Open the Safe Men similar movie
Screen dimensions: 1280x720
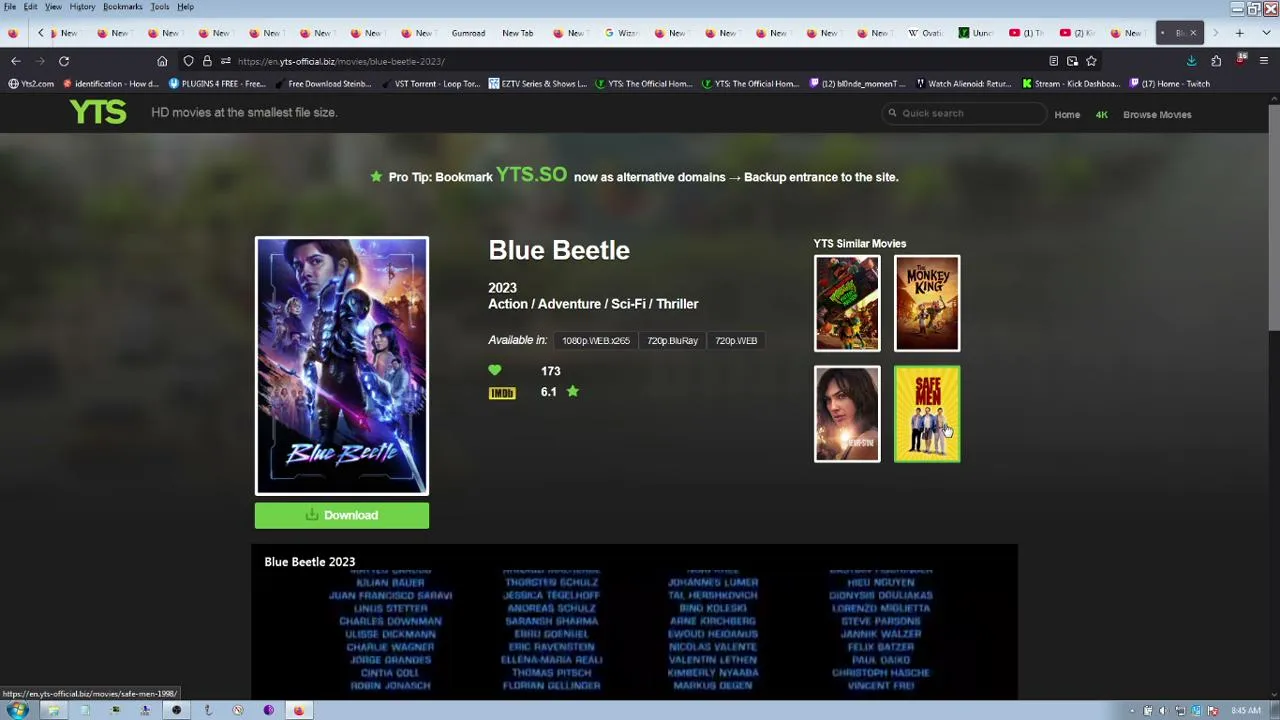pyautogui.click(x=927, y=414)
